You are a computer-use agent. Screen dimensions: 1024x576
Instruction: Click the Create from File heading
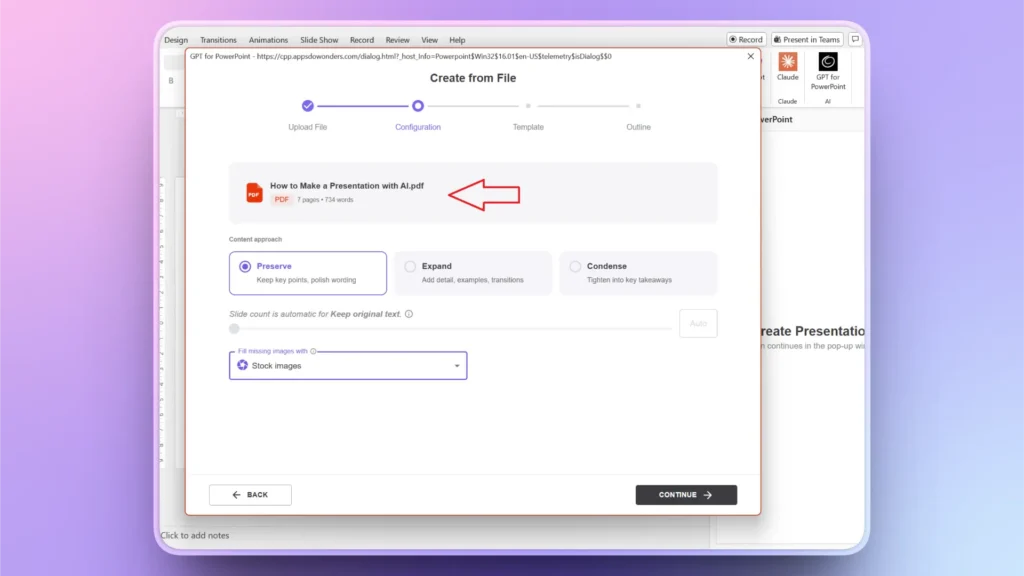(x=473, y=78)
